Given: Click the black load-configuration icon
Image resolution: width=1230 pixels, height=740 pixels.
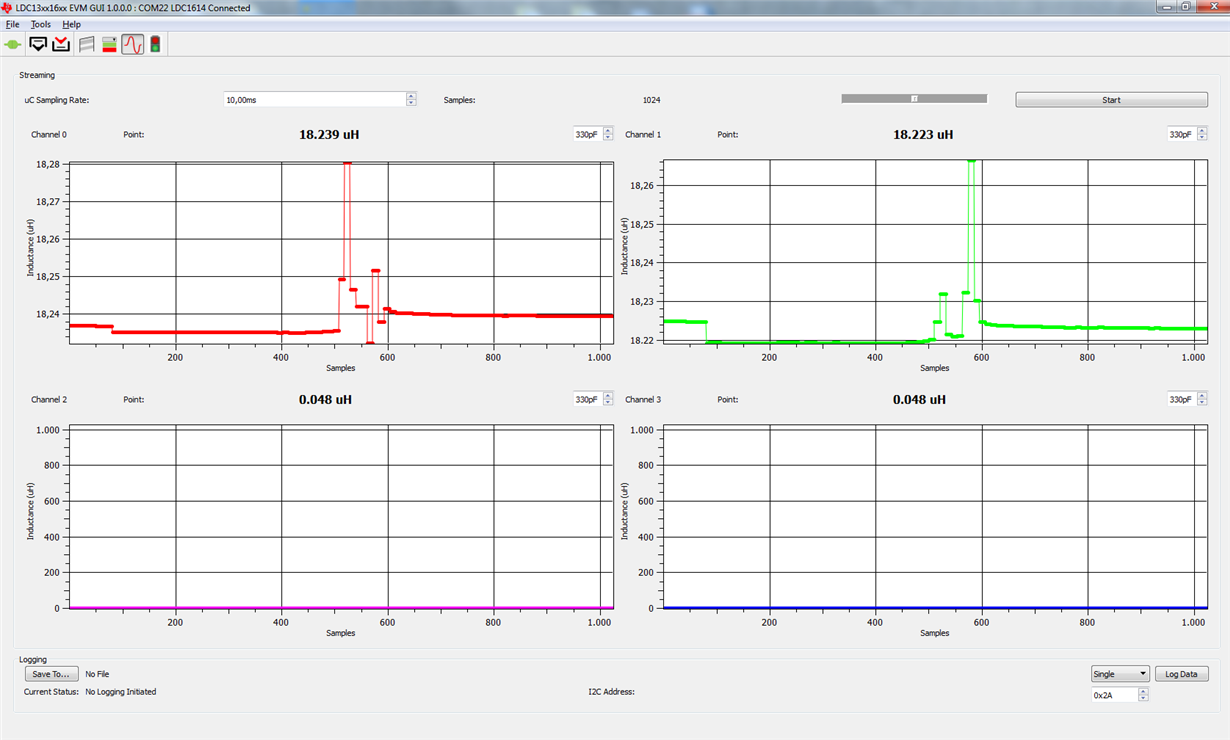Looking at the screenshot, I should pyautogui.click(x=38, y=44).
